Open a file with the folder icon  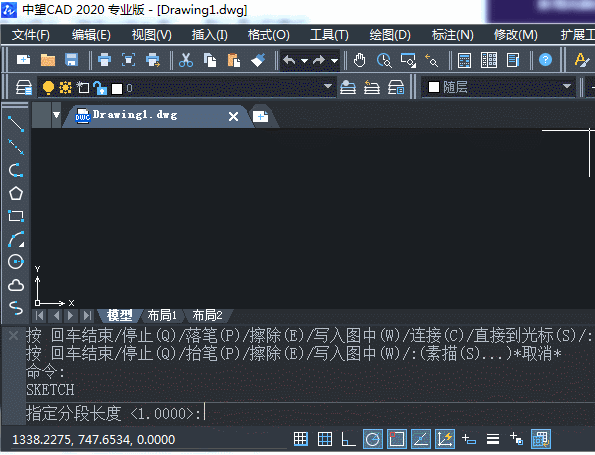48,60
